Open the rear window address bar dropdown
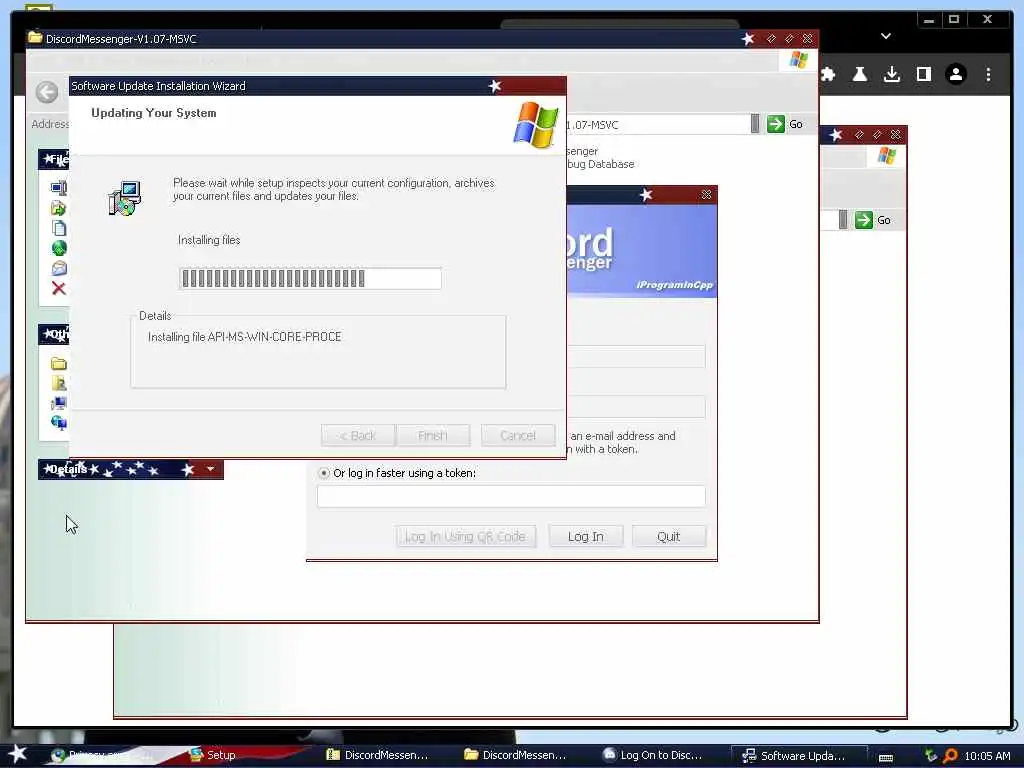The width and height of the screenshot is (1024, 768). click(x=843, y=220)
